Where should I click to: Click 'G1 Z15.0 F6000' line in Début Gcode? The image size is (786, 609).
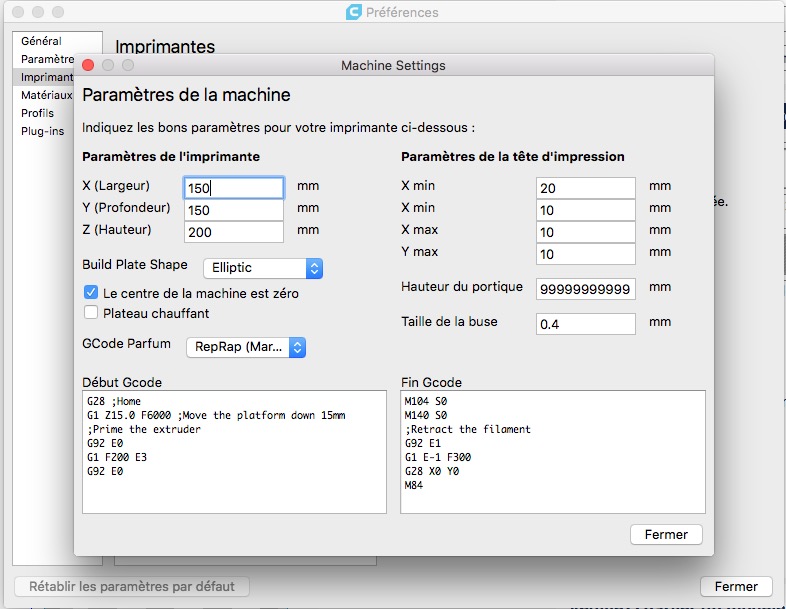click(216, 415)
